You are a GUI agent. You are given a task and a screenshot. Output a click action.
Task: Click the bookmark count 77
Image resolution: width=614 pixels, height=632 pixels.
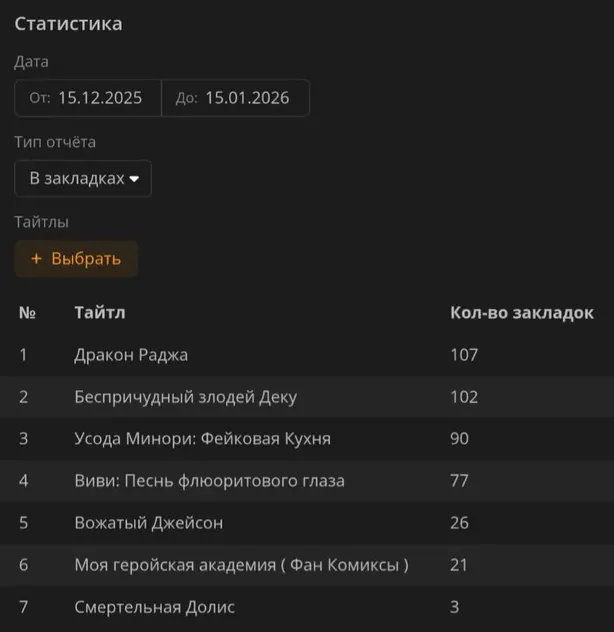tap(459, 481)
